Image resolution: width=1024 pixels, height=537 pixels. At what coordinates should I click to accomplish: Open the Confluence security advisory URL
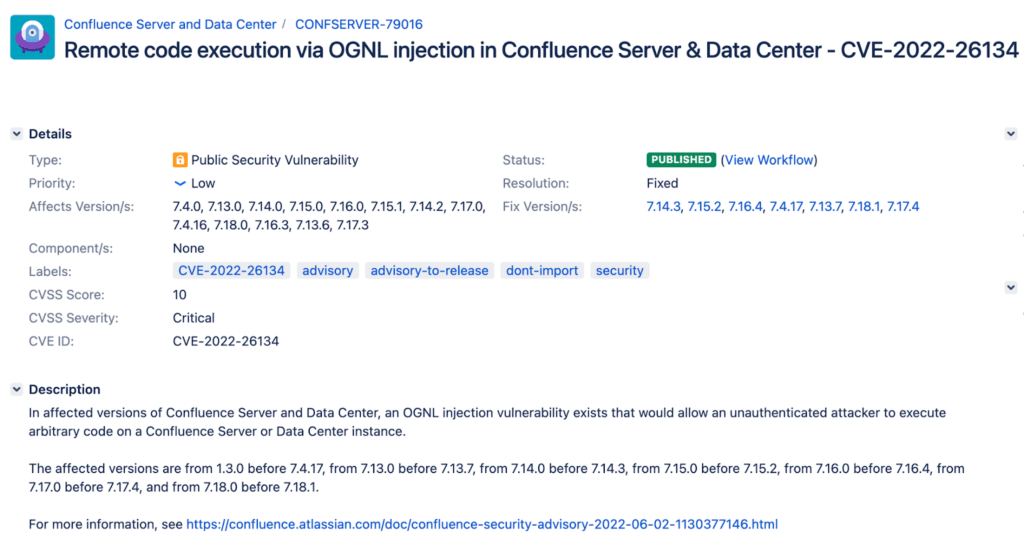point(482,524)
